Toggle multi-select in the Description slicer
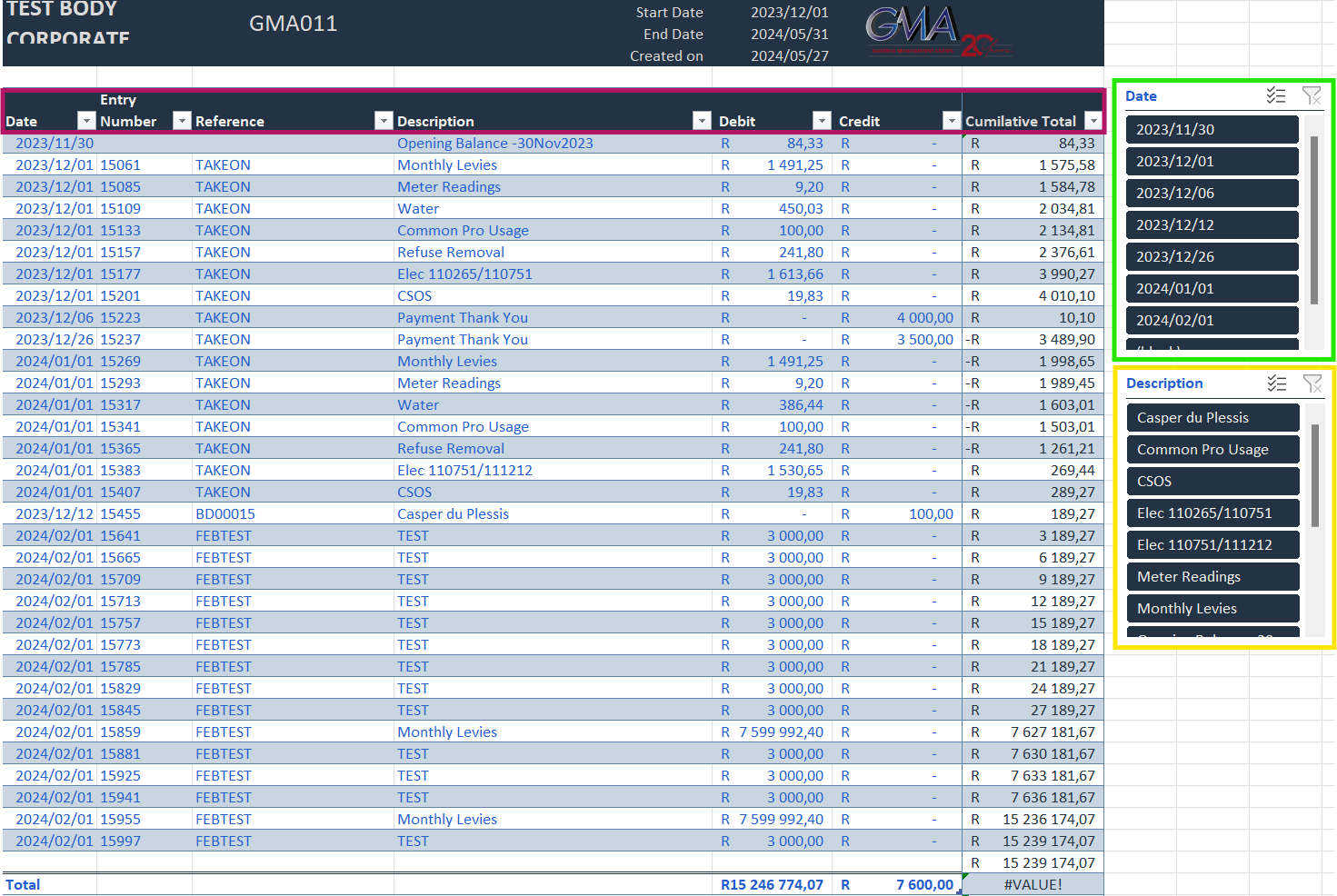The image size is (1337, 896). point(1277,383)
